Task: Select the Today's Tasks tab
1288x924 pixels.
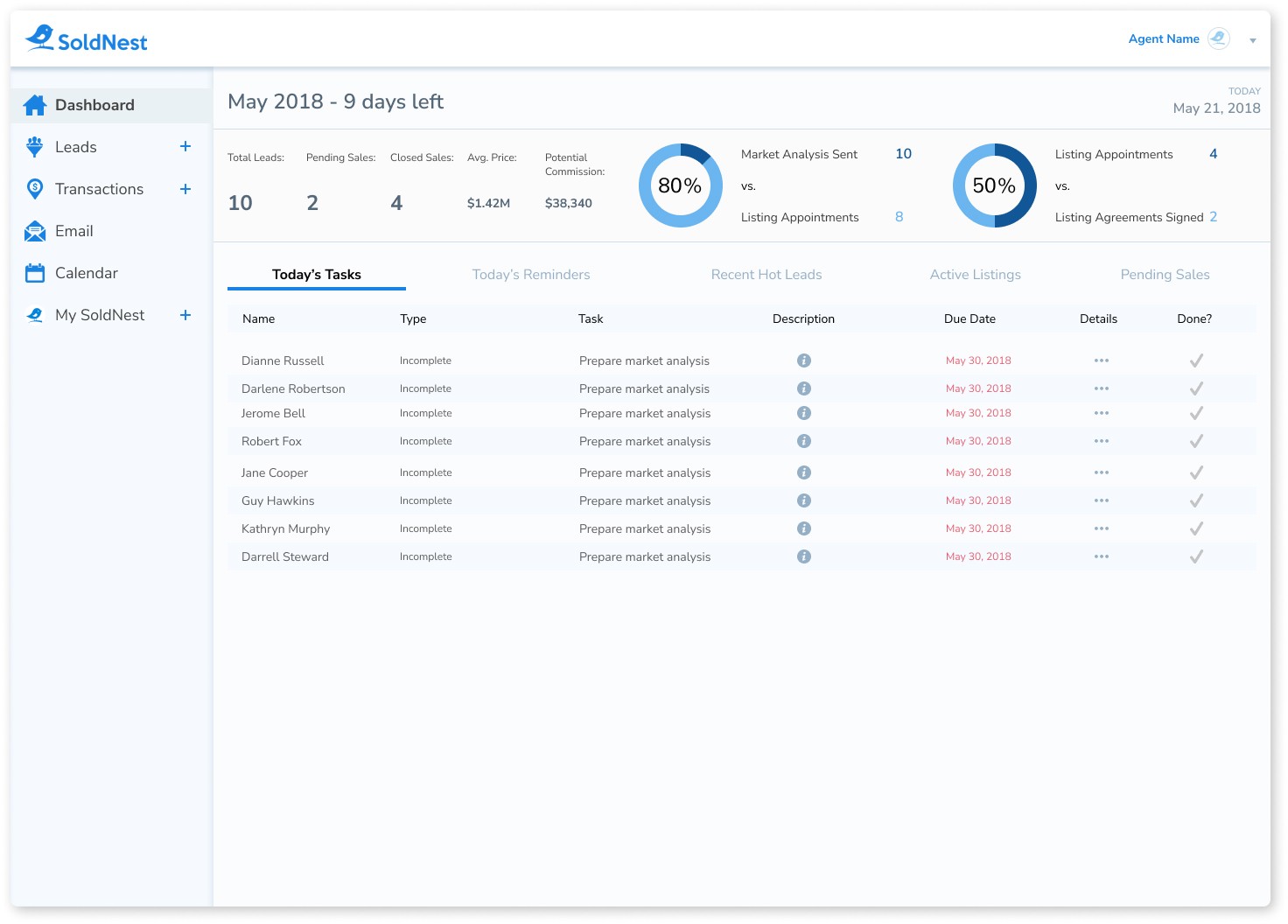Action: click(317, 275)
